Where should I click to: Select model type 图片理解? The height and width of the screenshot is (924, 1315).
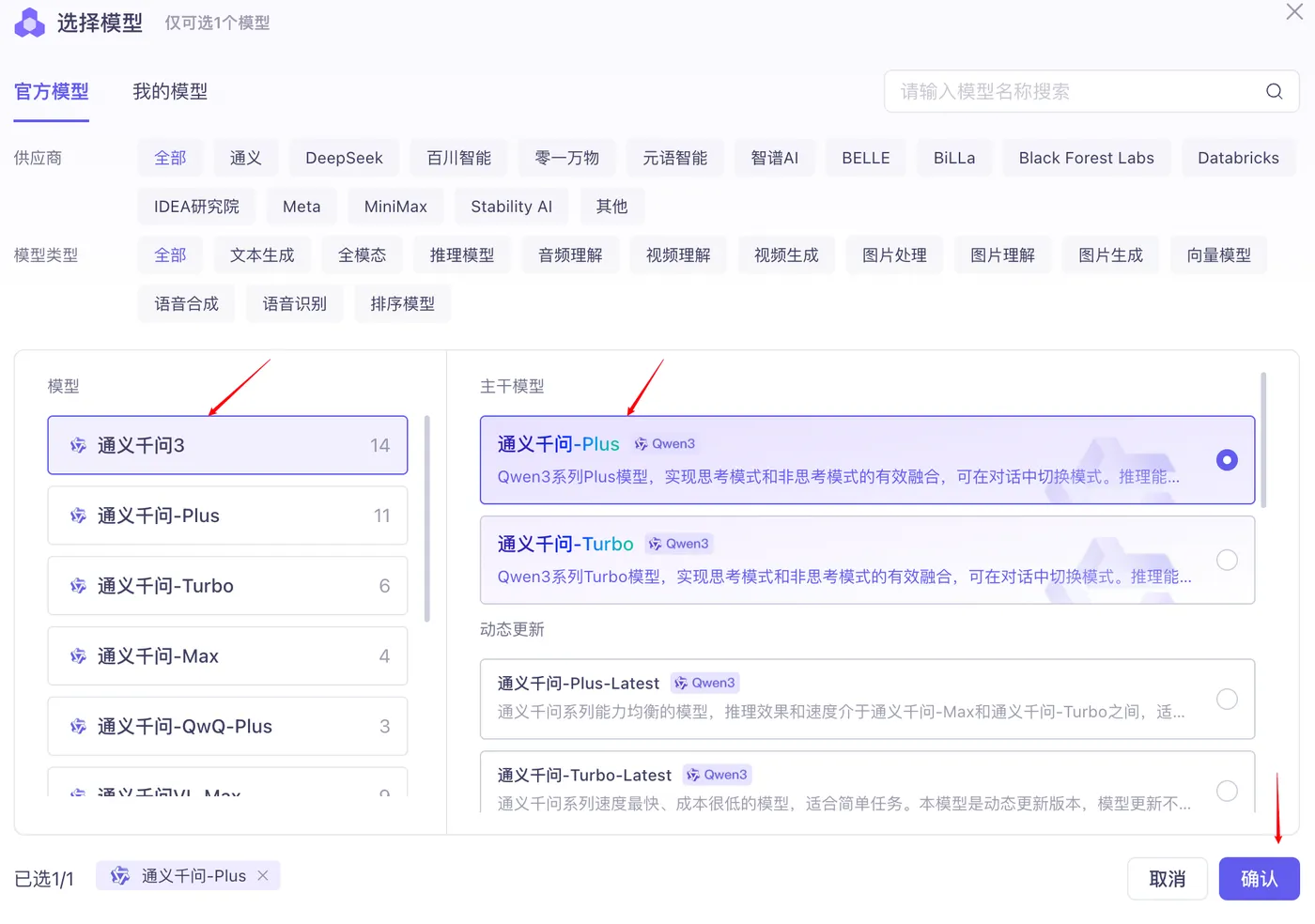tap(1002, 255)
